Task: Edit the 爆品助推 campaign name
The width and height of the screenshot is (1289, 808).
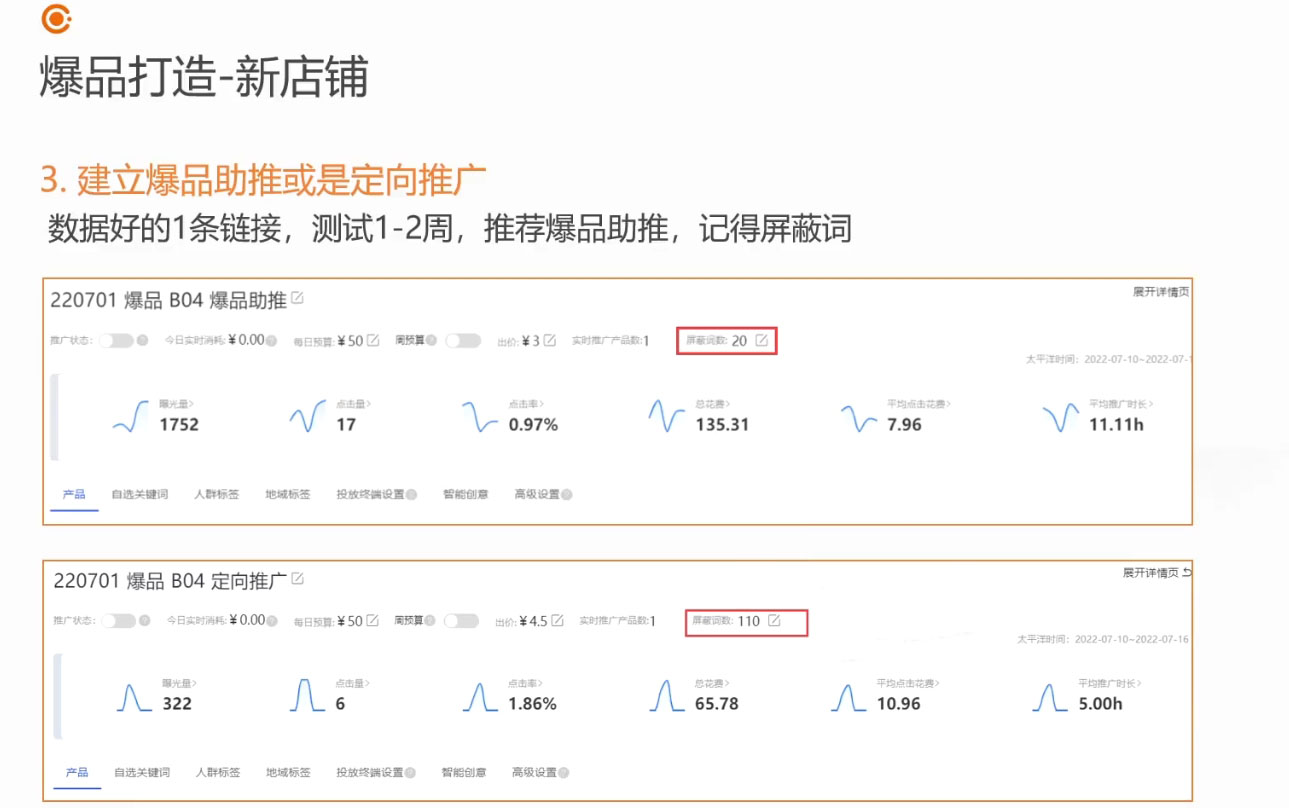Action: (297, 299)
